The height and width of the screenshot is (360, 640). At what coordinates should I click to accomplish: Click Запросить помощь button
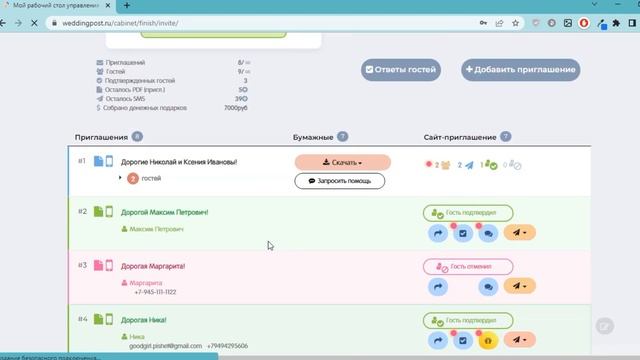(x=340, y=181)
